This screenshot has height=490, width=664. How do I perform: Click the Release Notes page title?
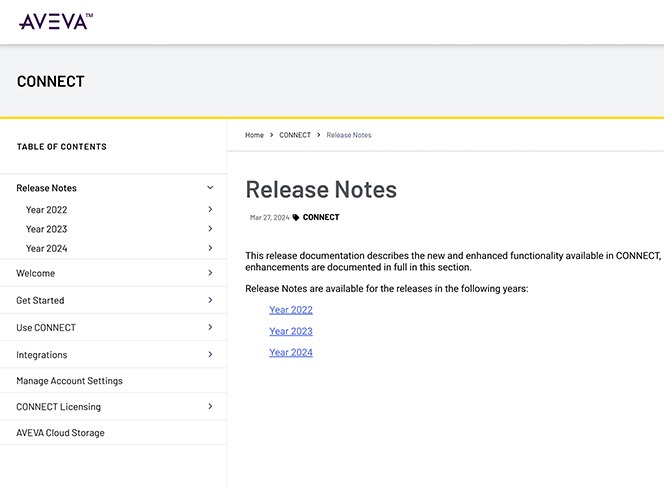321,189
